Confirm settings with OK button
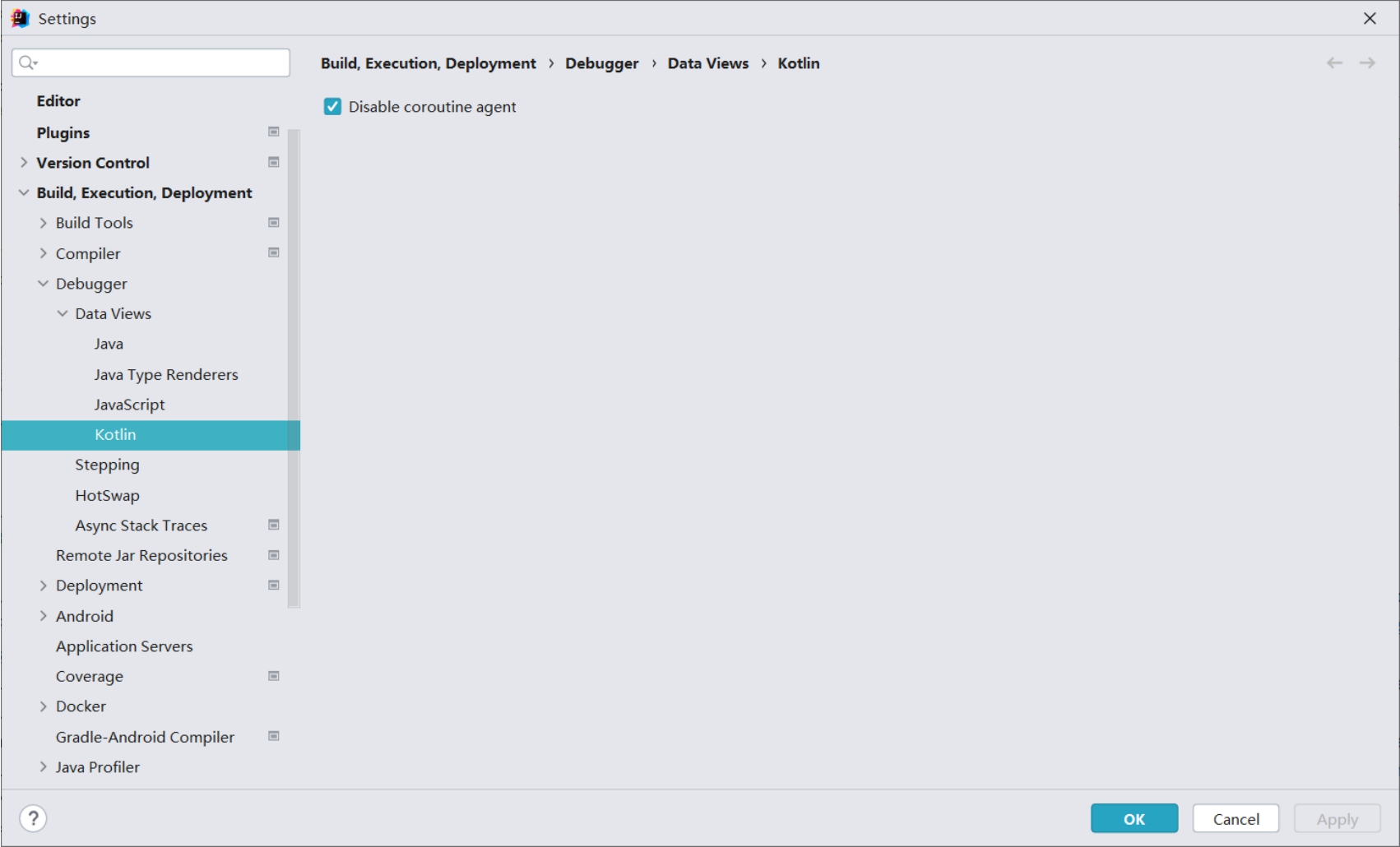 [1134, 818]
